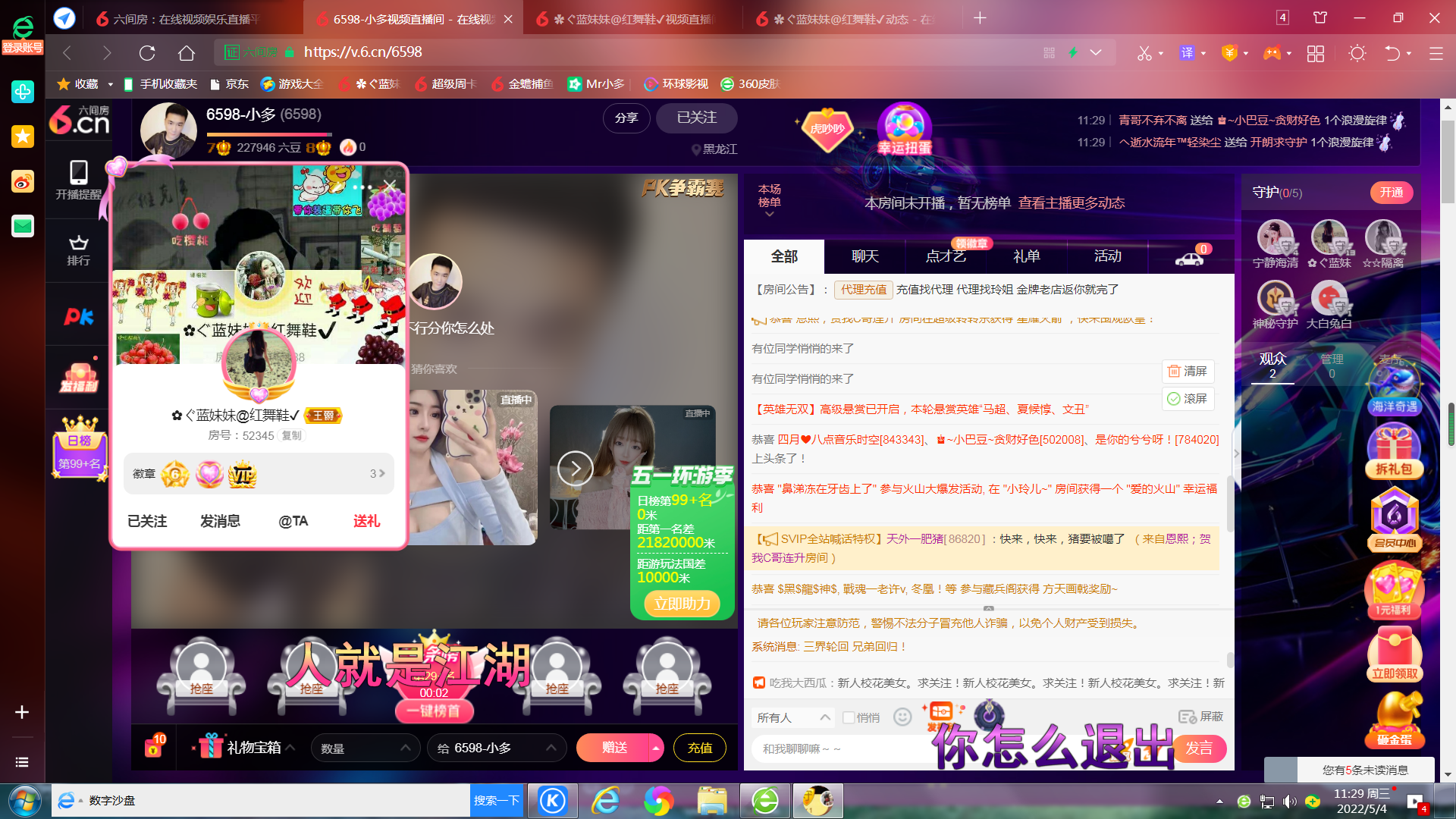Open the 排行 ranking crown icon
Viewport: 1456px width, 819px height.
[78, 250]
